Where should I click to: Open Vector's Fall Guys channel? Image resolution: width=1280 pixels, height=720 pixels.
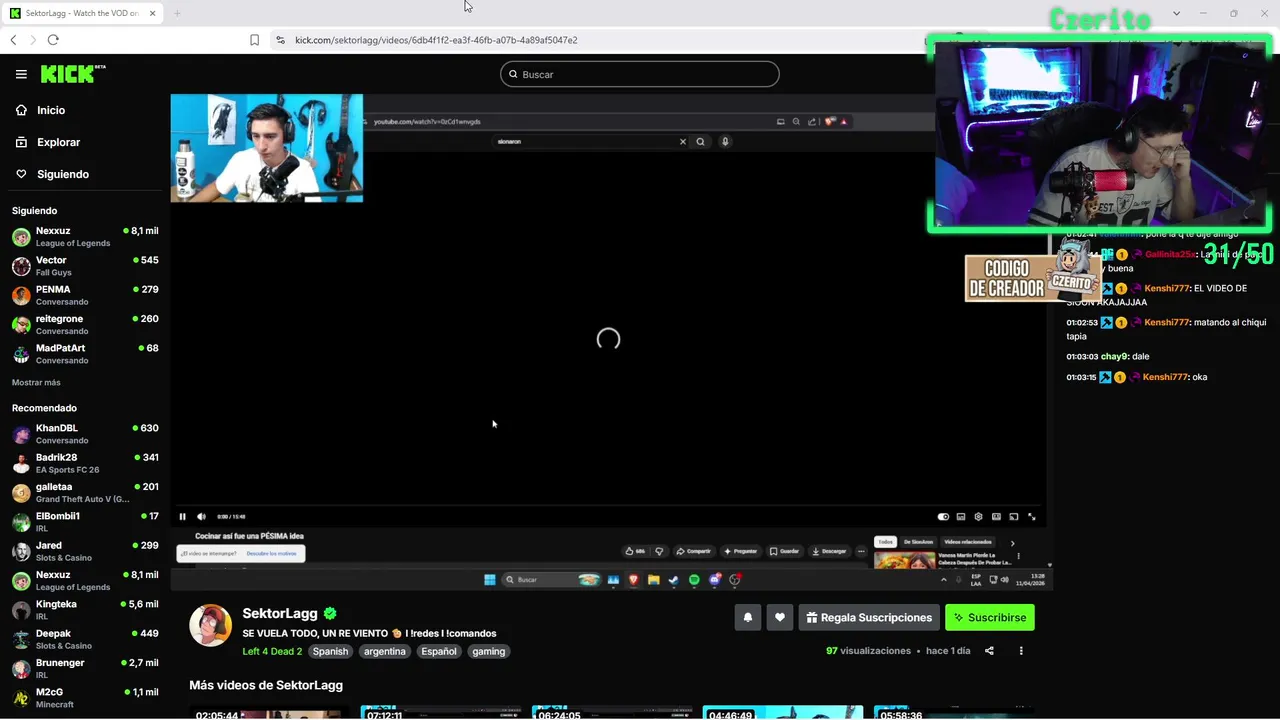coord(85,266)
